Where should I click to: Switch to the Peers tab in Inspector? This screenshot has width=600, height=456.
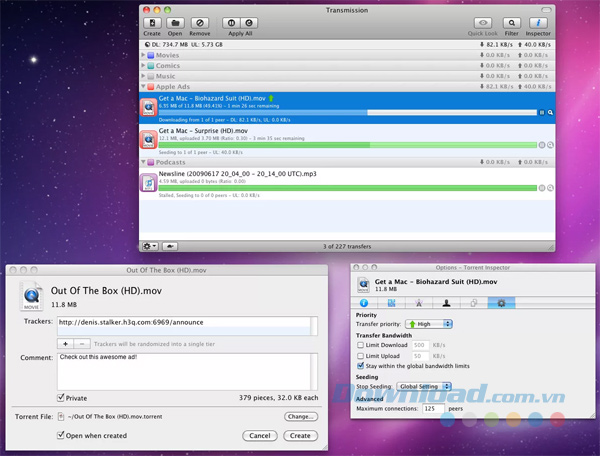447,301
